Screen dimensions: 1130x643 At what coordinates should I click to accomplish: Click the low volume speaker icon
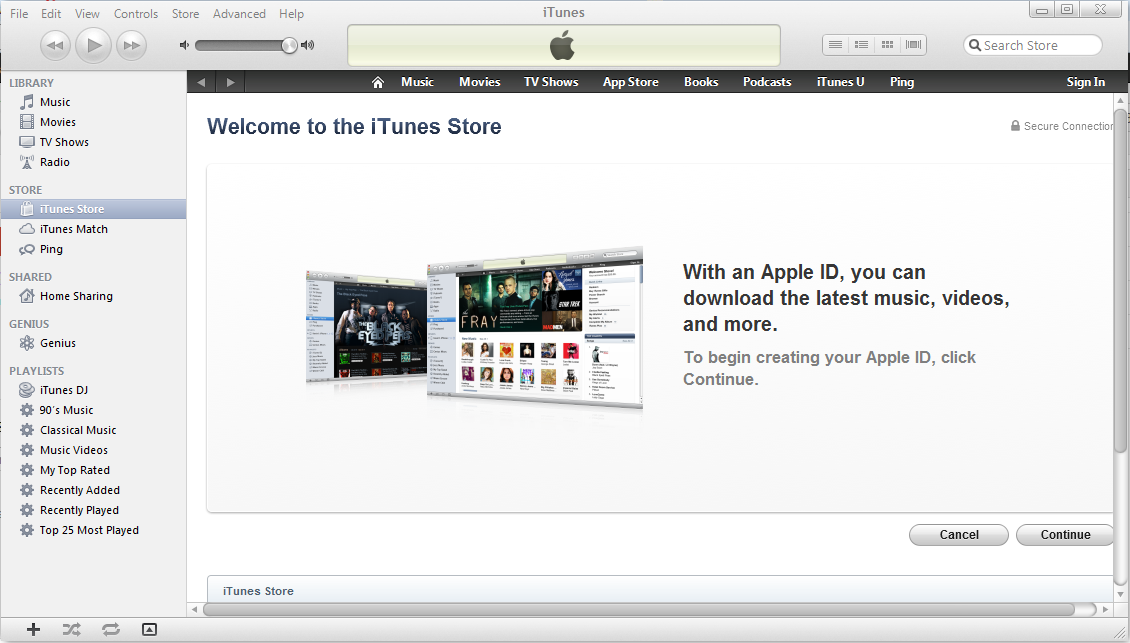(x=184, y=45)
